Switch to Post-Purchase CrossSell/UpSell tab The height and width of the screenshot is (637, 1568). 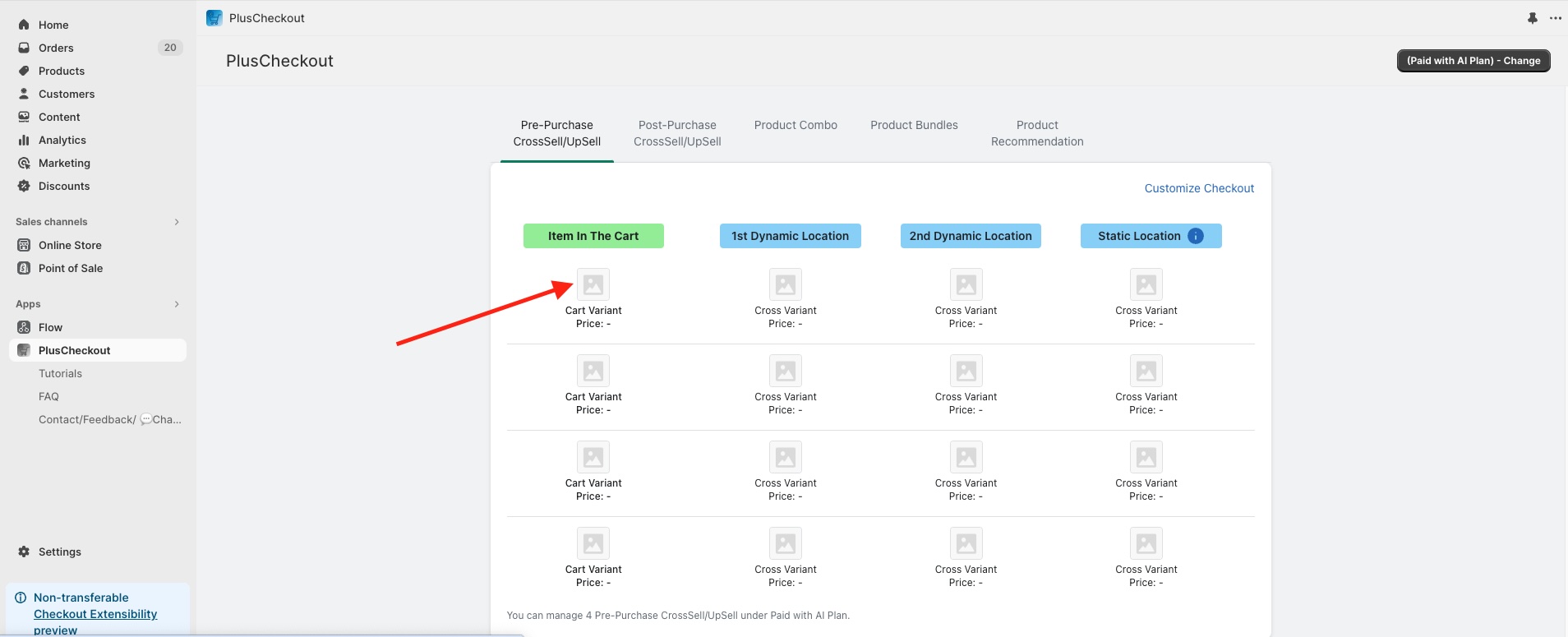pyautogui.click(x=677, y=133)
